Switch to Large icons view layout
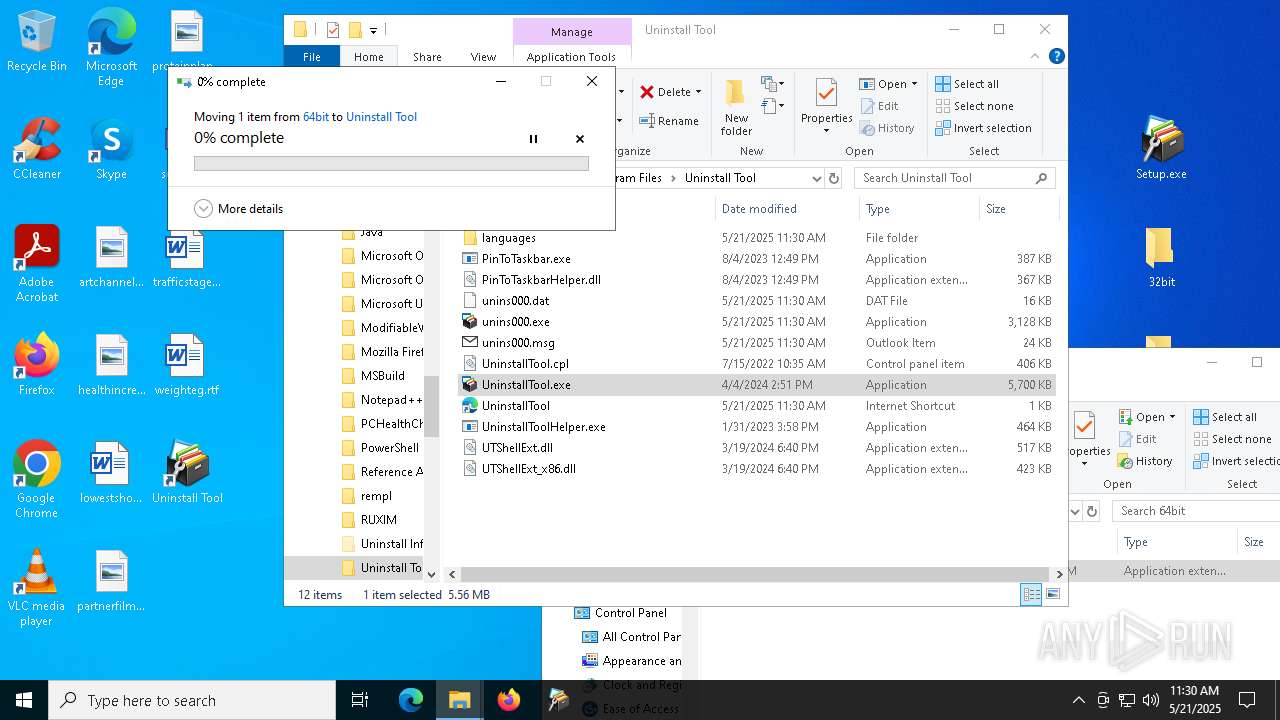The width and height of the screenshot is (1280, 720). click(1052, 595)
